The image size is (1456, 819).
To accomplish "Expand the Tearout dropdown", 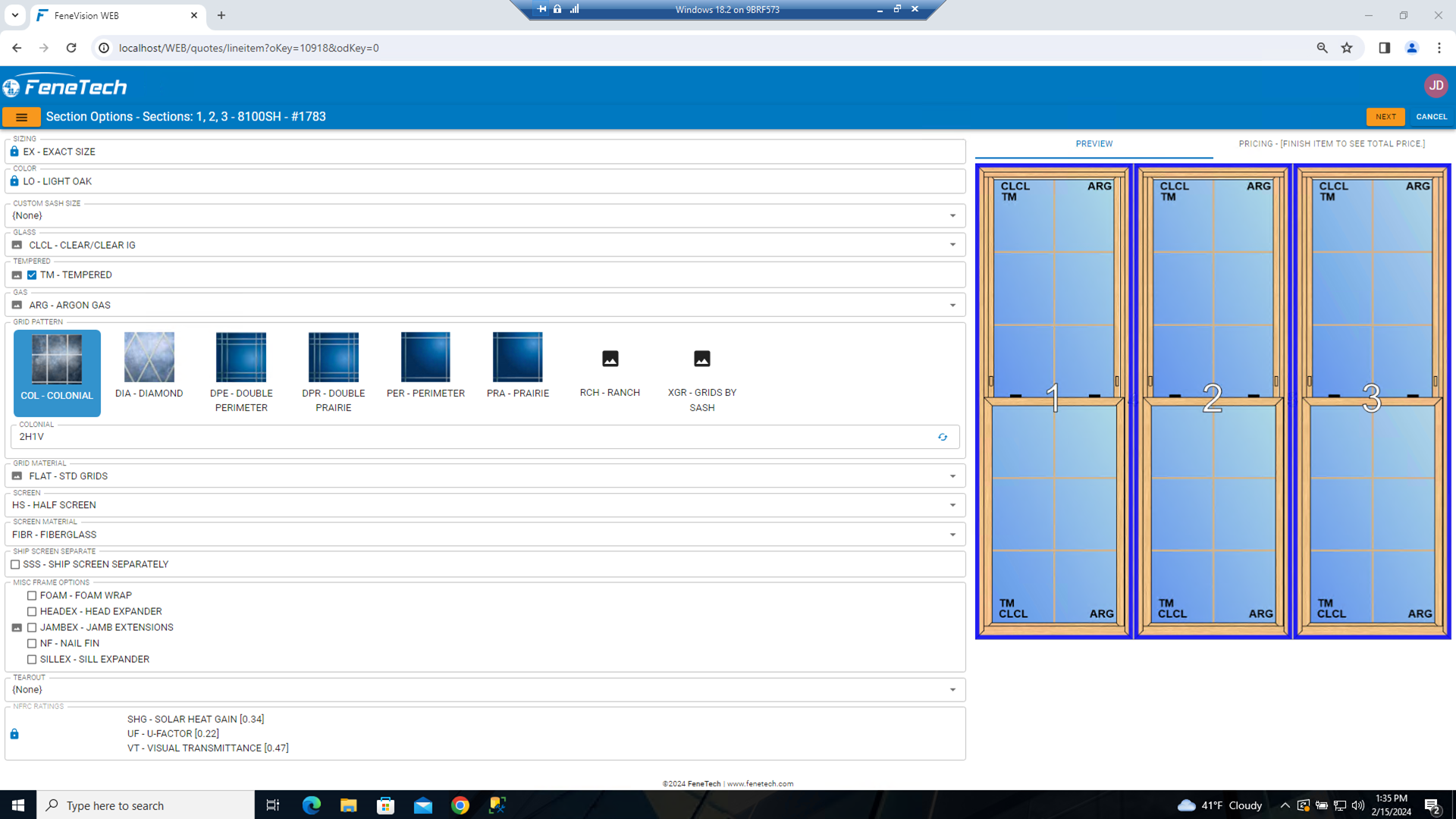I will pos(952,690).
